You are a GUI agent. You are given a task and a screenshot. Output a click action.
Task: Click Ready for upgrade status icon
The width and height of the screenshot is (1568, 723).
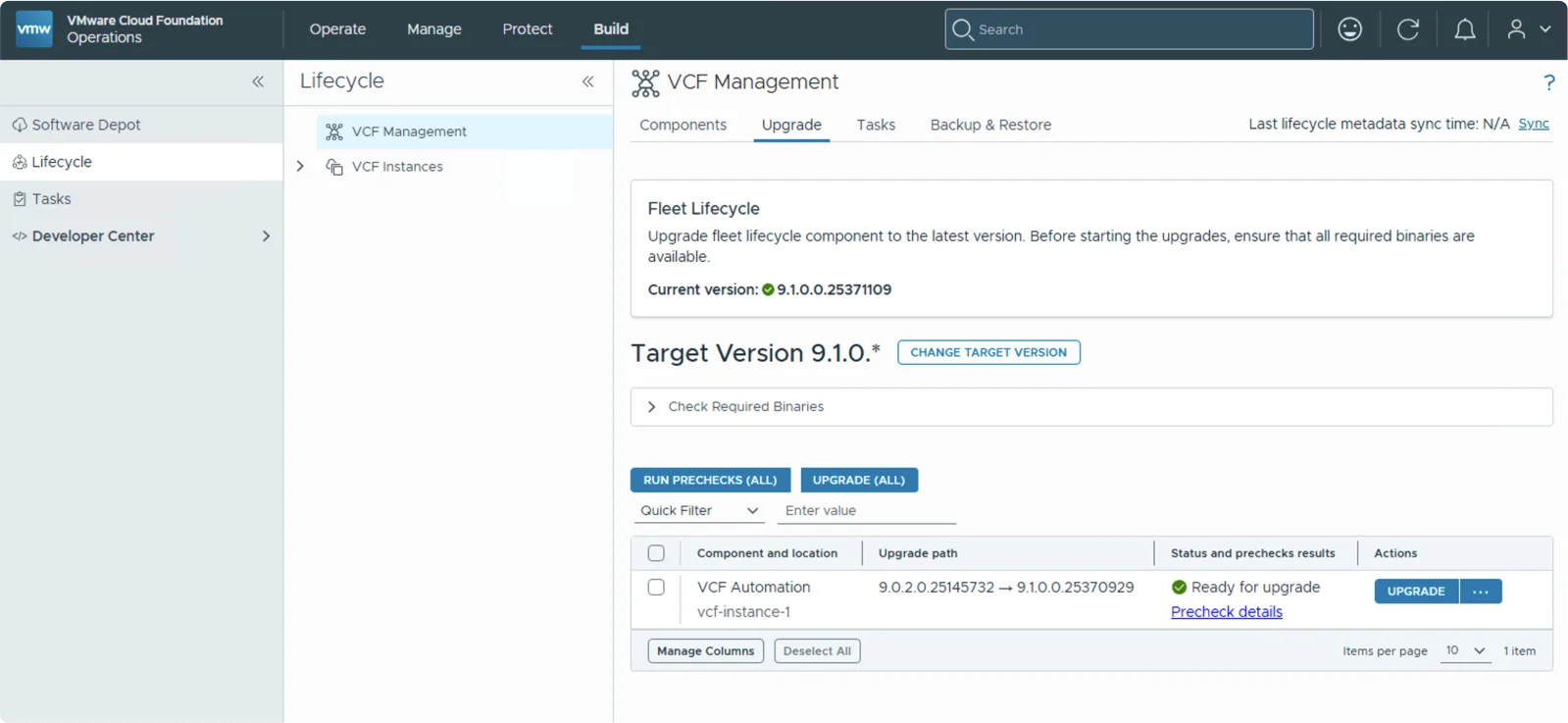[x=1179, y=587]
